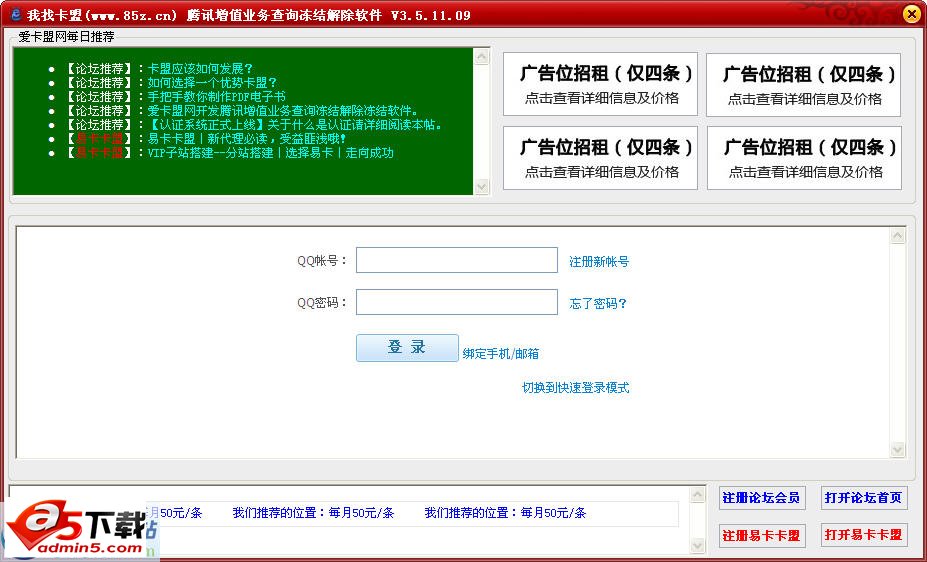Click the bottom-right 广告位招租 ad banner
Image resolution: width=927 pixels, height=562 pixels.
pyautogui.click(x=804, y=158)
